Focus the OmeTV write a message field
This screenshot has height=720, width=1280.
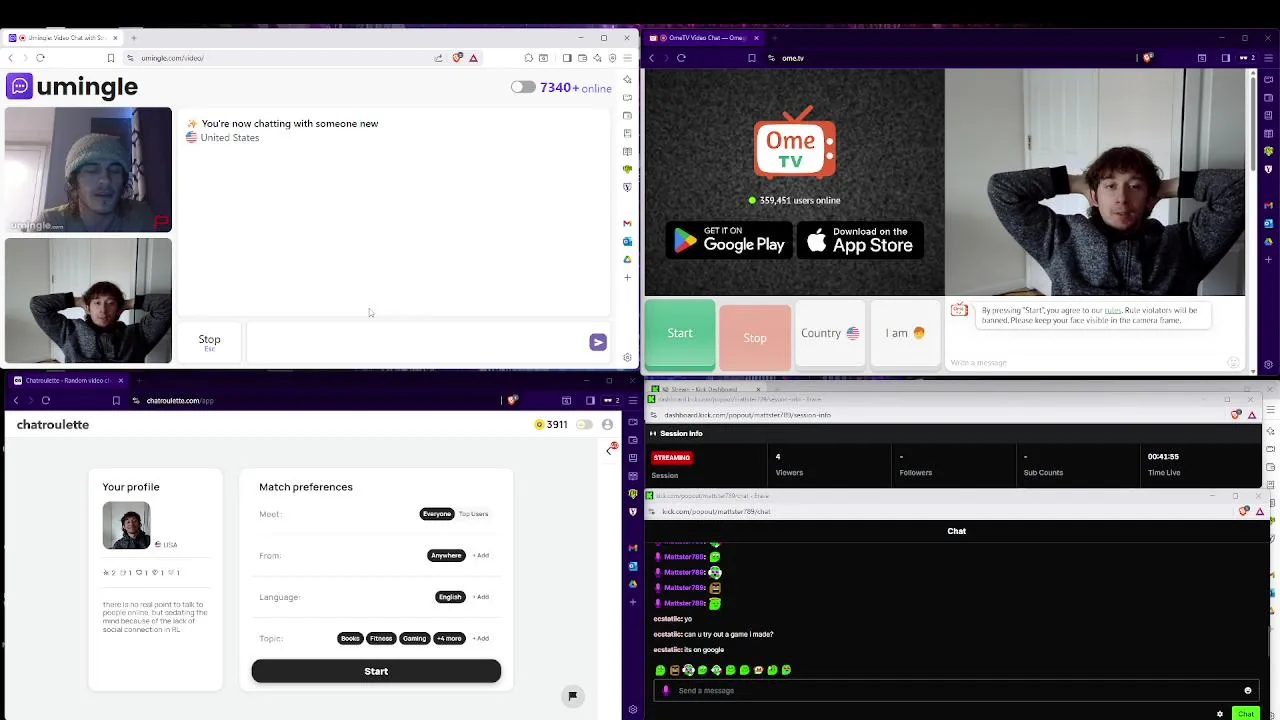[1085, 362]
